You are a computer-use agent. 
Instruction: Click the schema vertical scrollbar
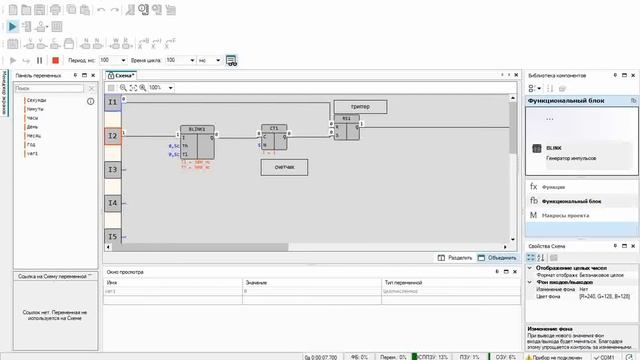click(513, 128)
